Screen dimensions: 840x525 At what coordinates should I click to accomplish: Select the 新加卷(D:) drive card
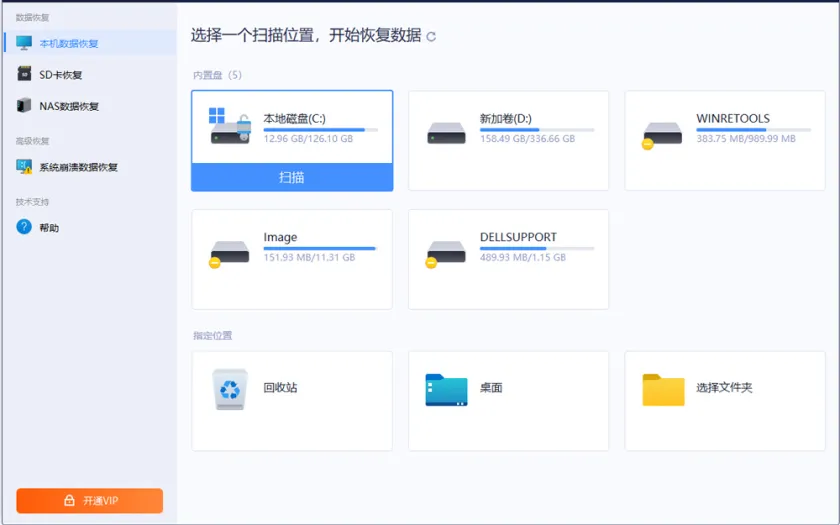coord(508,140)
